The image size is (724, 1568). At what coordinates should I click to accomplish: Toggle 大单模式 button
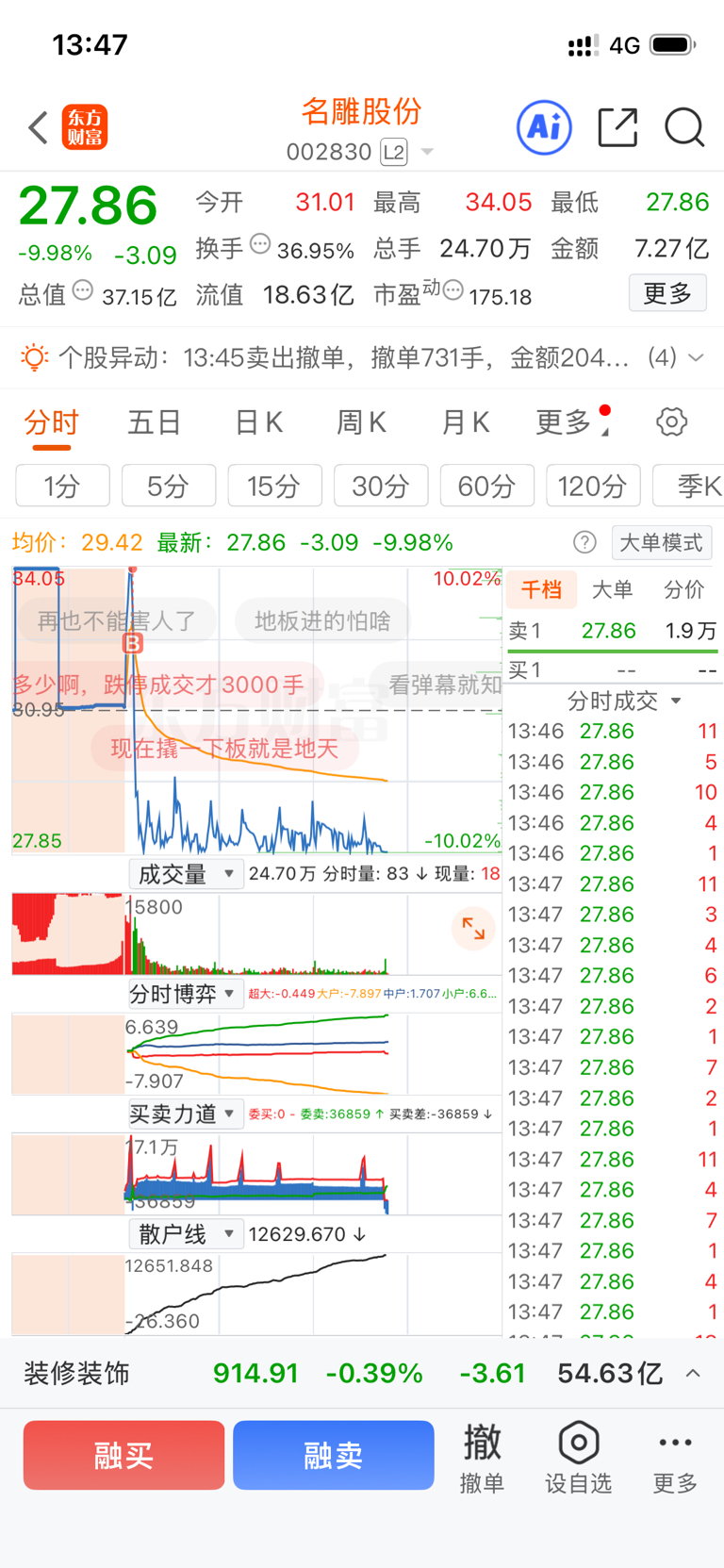(x=662, y=542)
